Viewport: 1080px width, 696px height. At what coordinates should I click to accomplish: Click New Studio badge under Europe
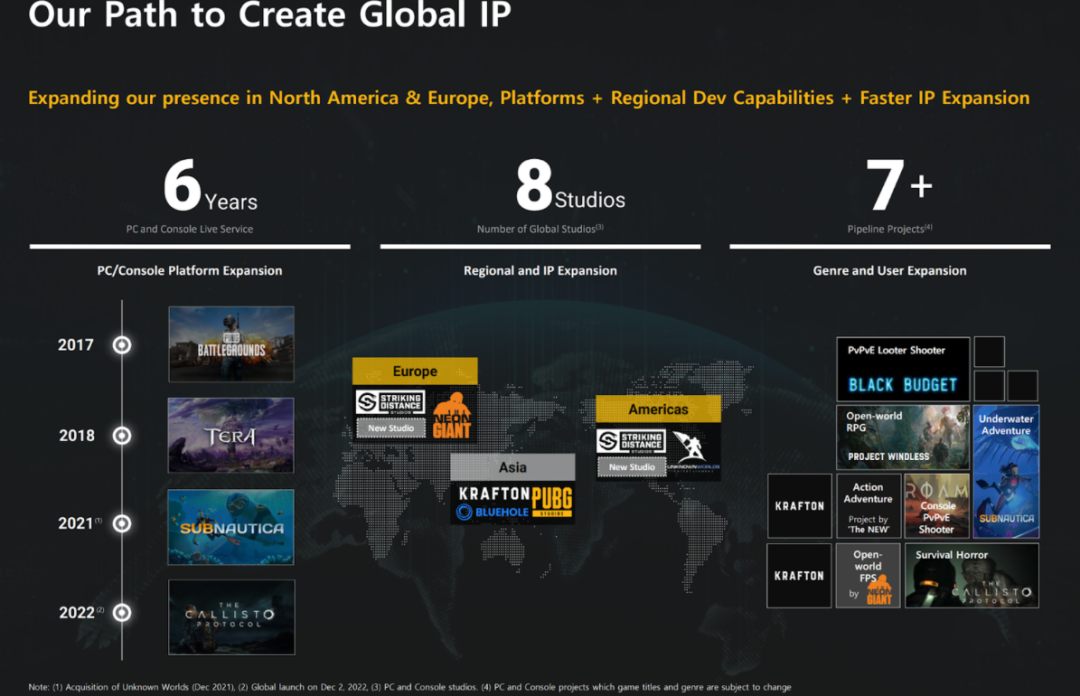[x=391, y=428]
